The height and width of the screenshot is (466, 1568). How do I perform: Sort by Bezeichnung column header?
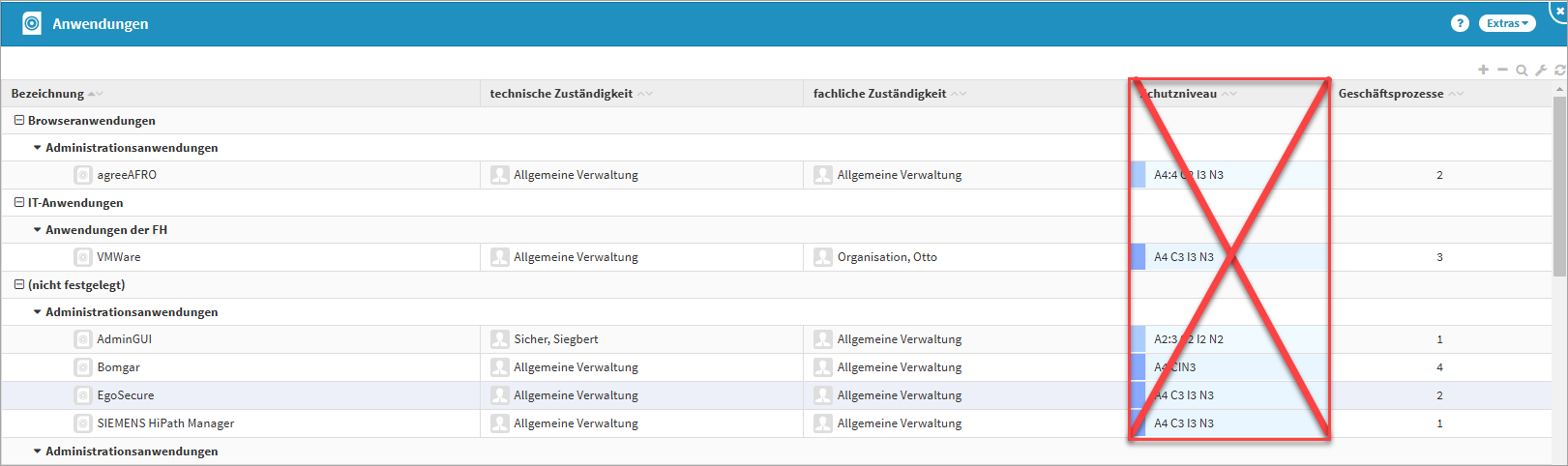pyautogui.click(x=47, y=94)
